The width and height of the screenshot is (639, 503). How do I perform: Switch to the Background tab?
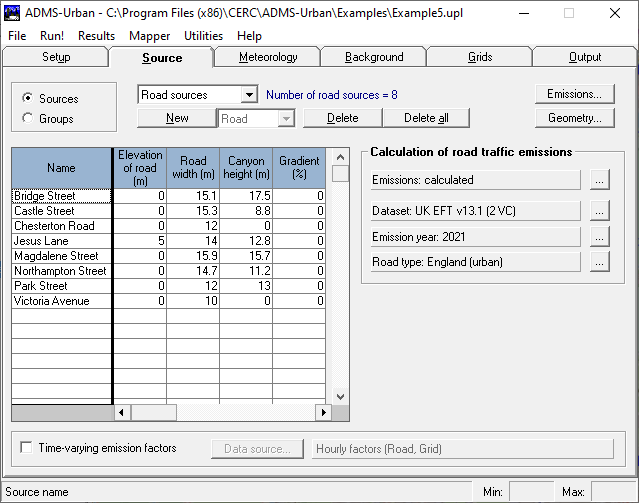[x=374, y=57]
